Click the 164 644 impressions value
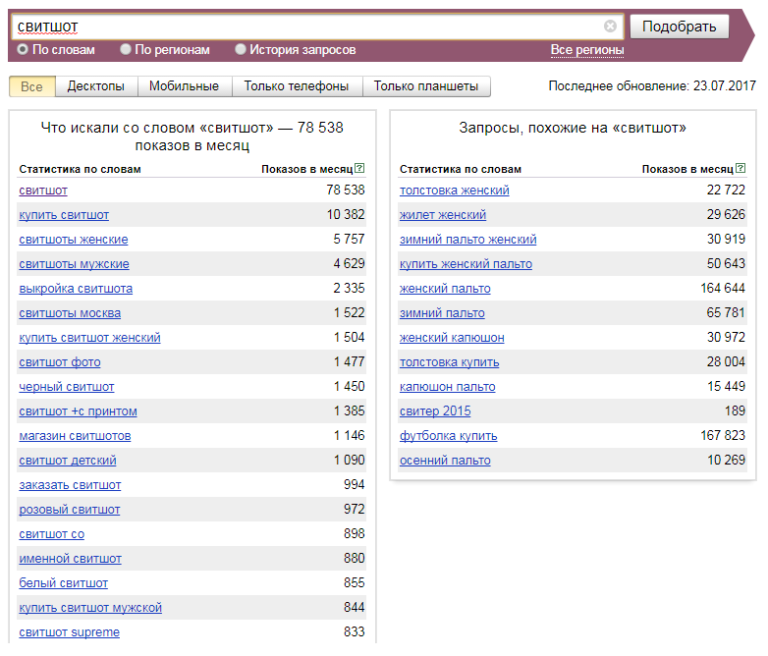The width and height of the screenshot is (768, 656). tap(723, 288)
